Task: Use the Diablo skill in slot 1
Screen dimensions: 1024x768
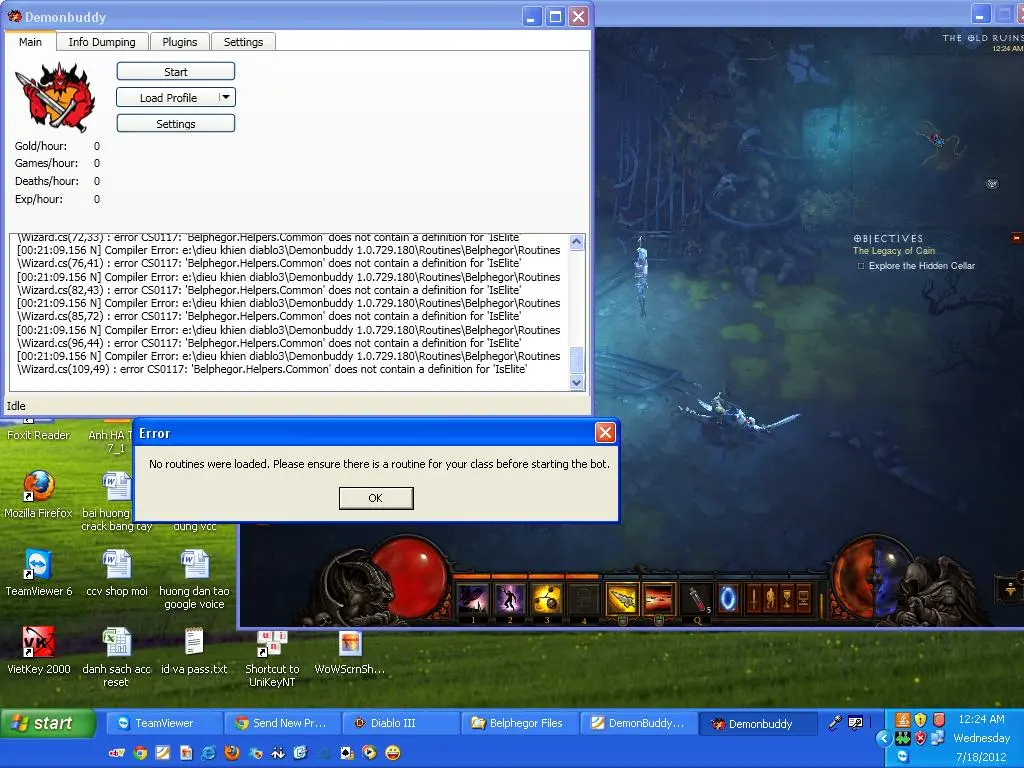Action: [x=473, y=598]
